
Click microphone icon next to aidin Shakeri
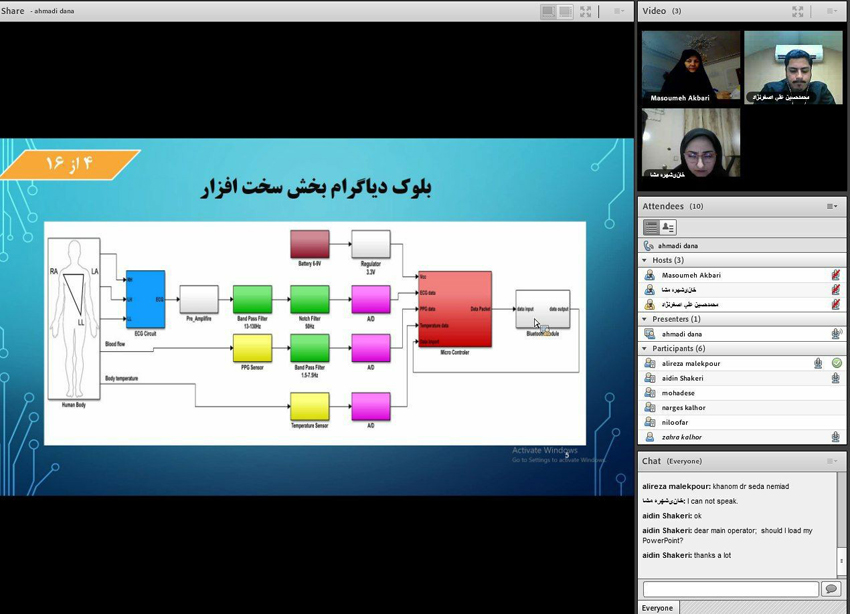click(x=836, y=379)
